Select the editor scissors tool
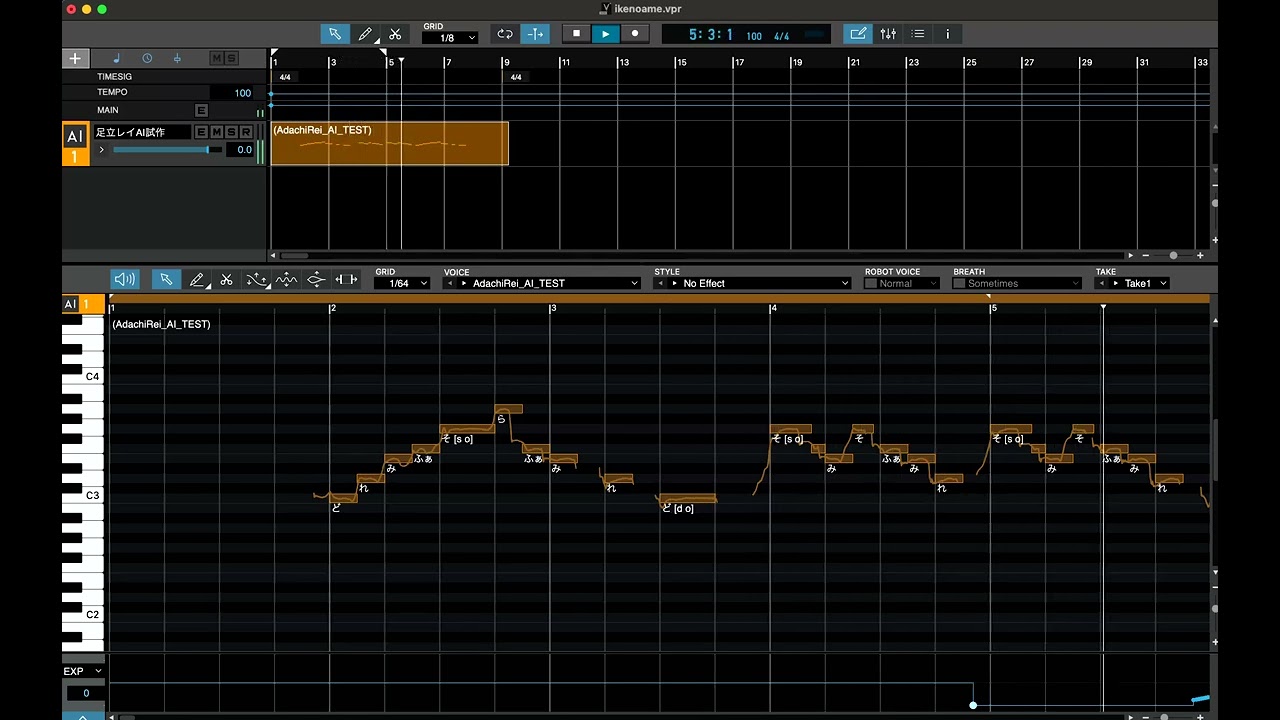 227,280
